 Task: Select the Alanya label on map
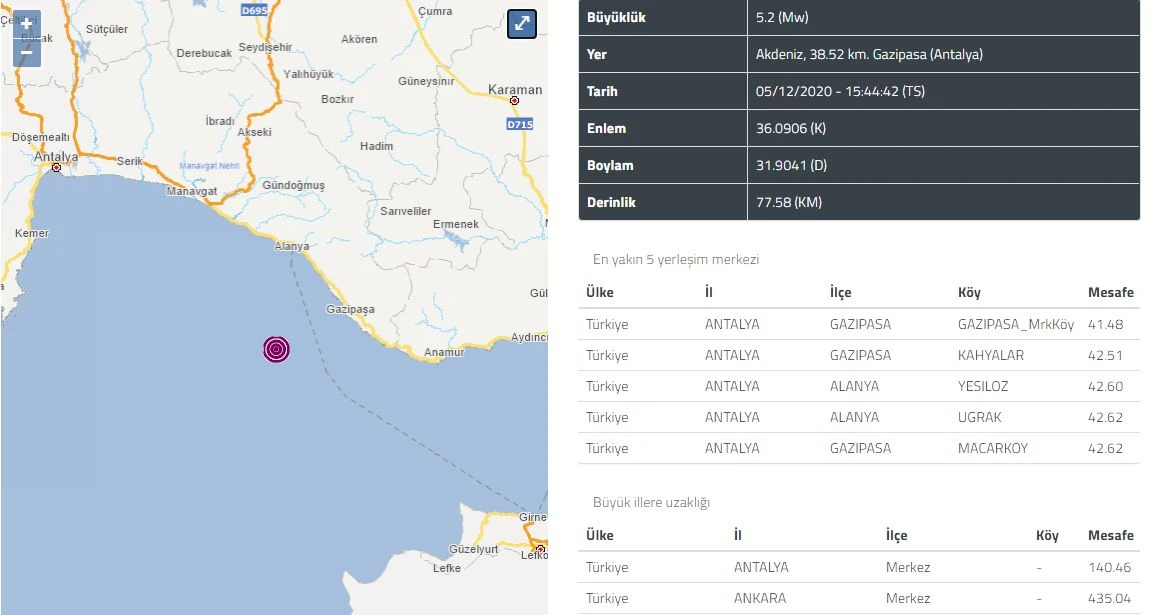pos(292,246)
